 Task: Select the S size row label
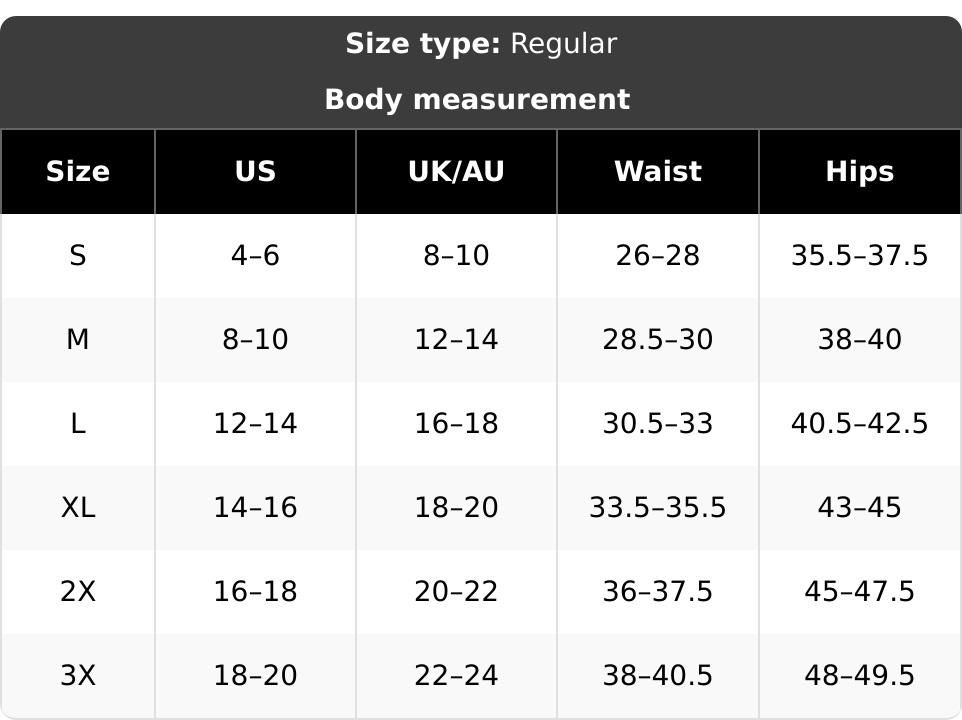pyautogui.click(x=78, y=256)
